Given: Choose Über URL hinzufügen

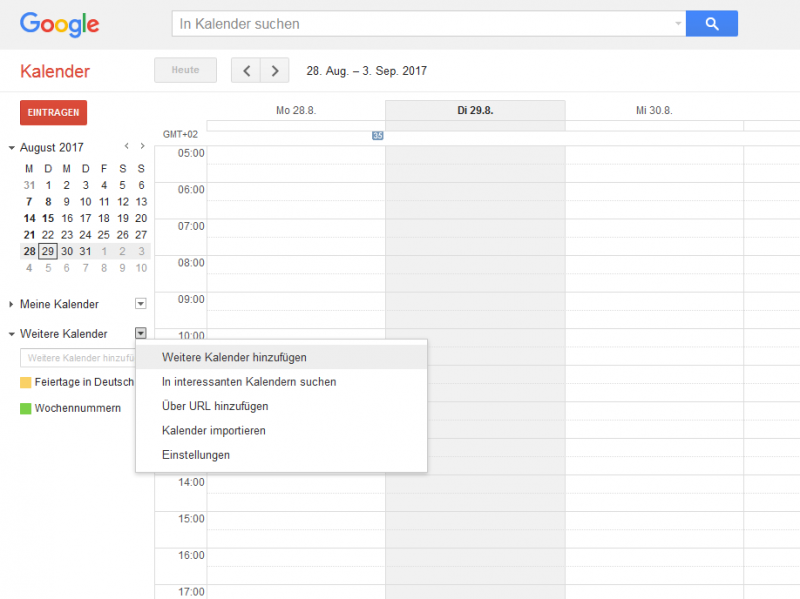Looking at the screenshot, I should 281,406.
